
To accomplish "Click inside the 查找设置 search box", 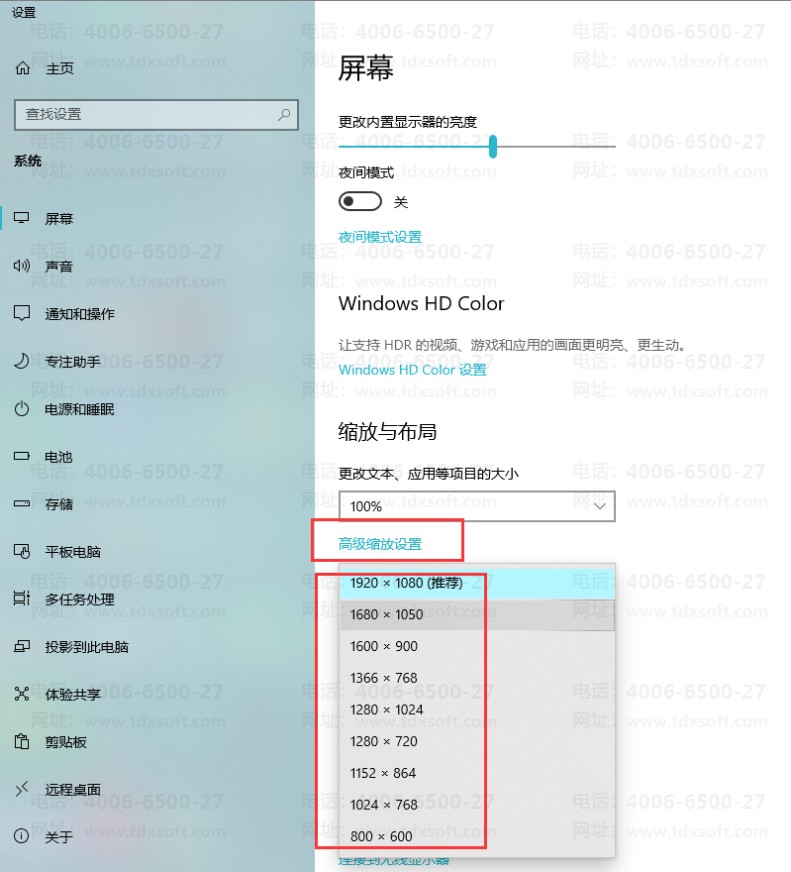I will pyautogui.click(x=156, y=115).
